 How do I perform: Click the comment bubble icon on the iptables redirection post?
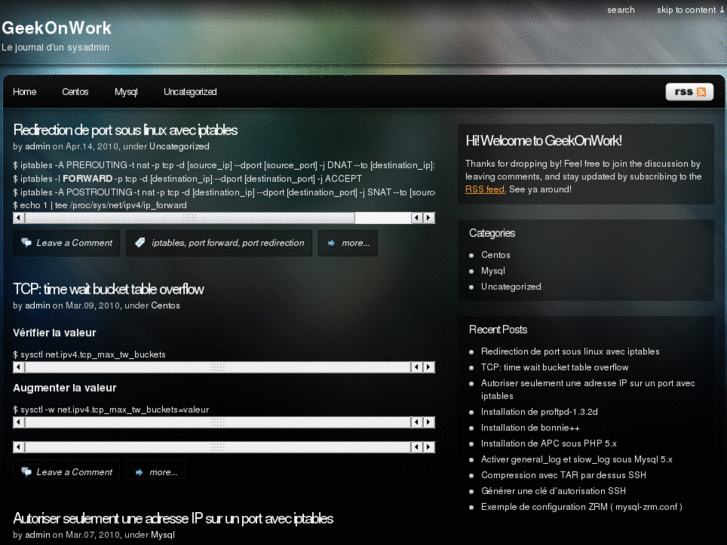point(26,242)
